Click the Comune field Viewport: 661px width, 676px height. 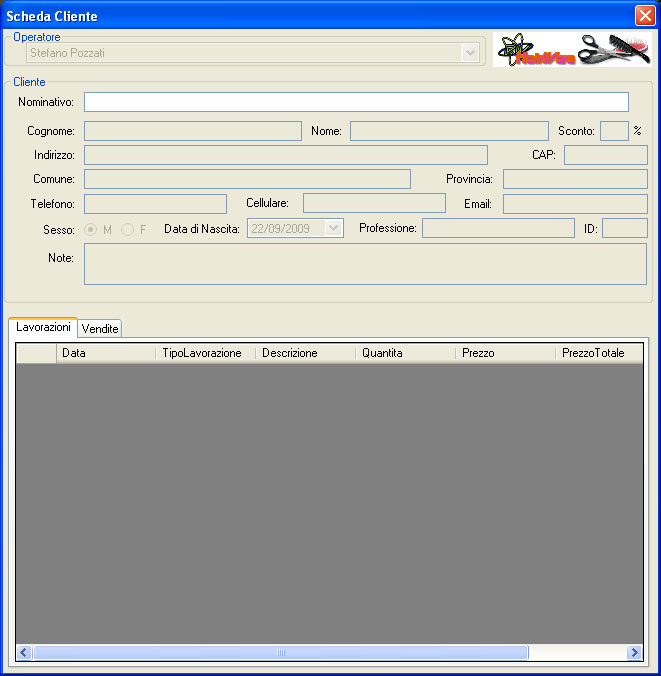pyautogui.click(x=247, y=179)
